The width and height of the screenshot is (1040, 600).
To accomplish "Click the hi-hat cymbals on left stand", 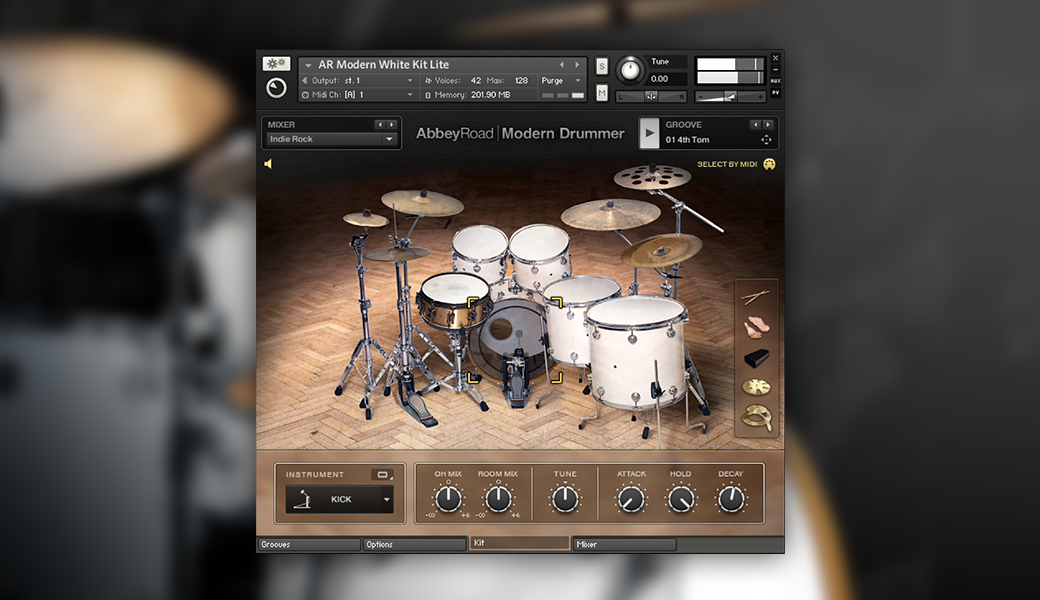I will pos(397,253).
